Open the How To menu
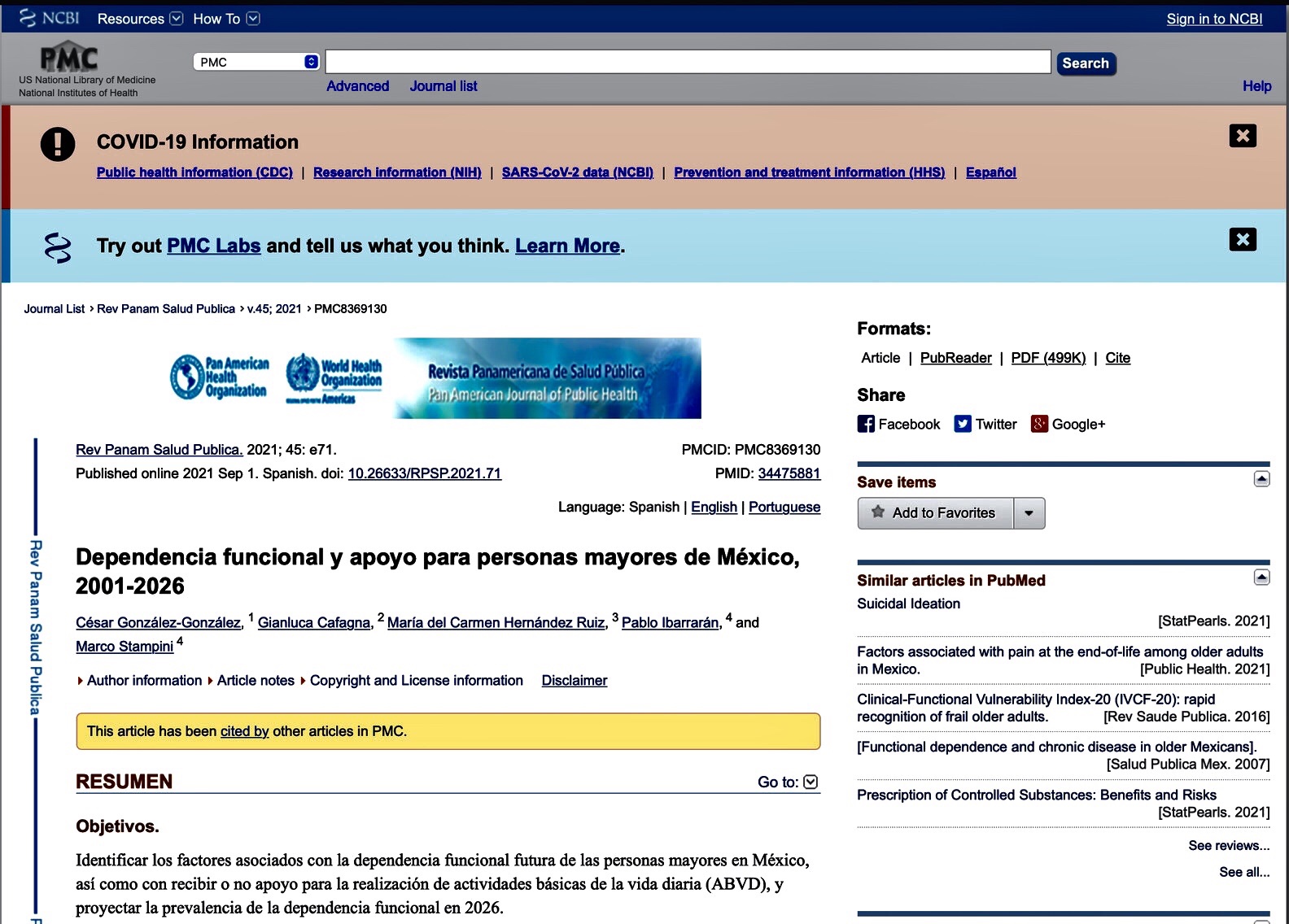The image size is (1289, 924). point(225,18)
